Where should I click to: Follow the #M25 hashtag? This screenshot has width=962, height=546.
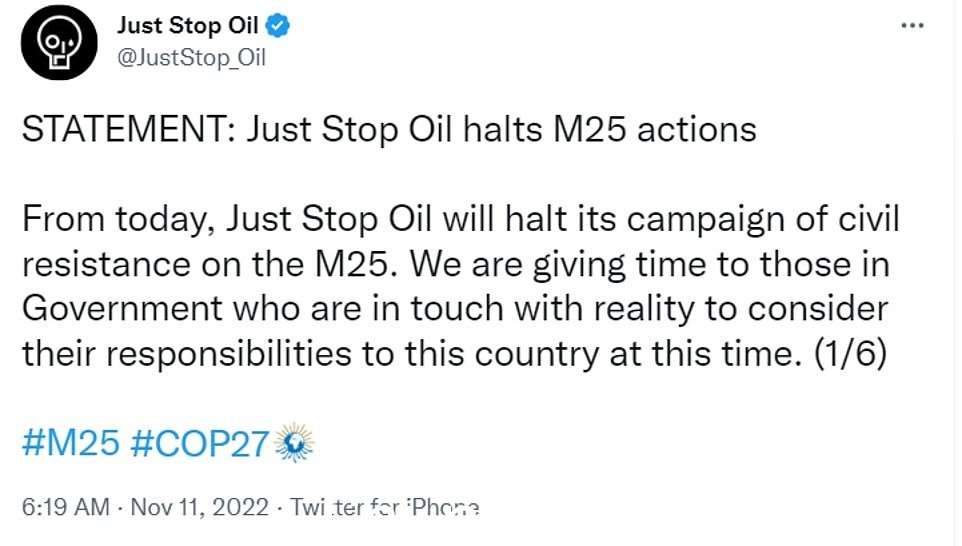[71, 443]
